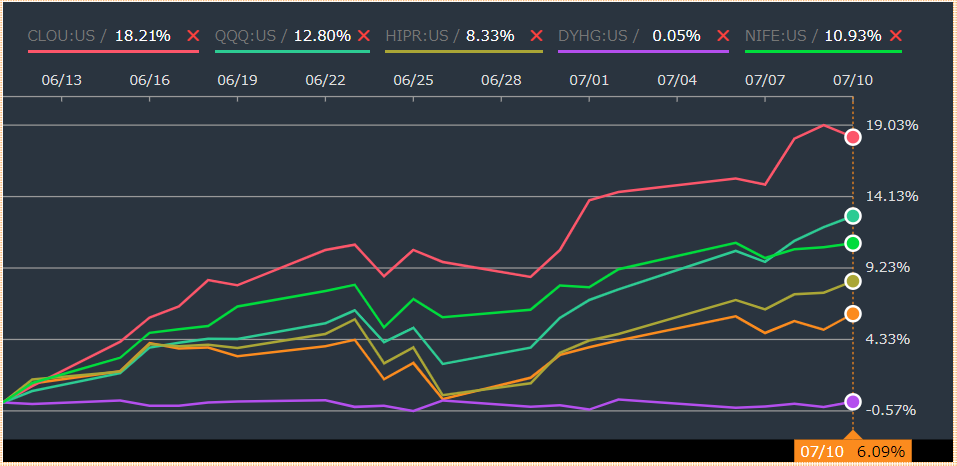Click the teal QQQ endpoint marker
957x466 pixels.
point(853,215)
